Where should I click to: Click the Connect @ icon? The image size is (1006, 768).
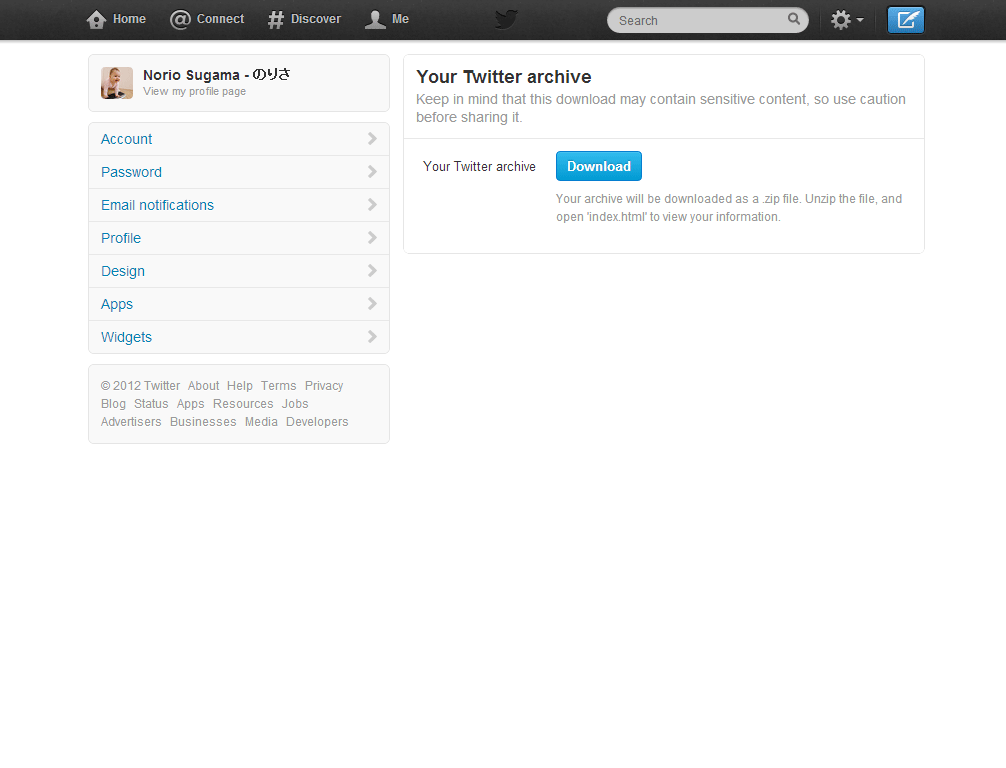pos(180,20)
